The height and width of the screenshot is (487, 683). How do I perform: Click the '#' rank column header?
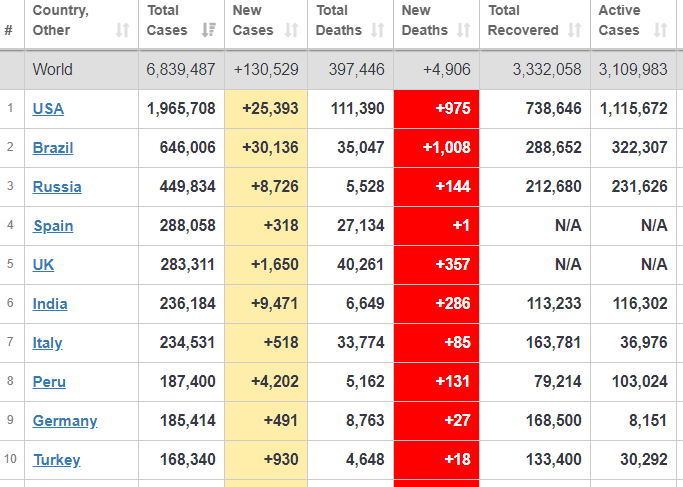tap(8, 30)
